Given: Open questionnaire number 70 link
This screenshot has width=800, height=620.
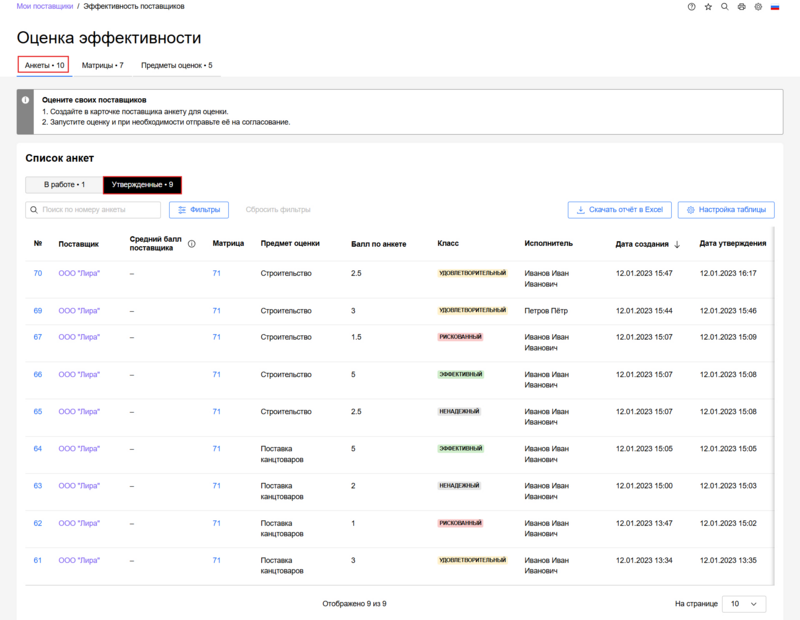Looking at the screenshot, I should click(x=37, y=273).
